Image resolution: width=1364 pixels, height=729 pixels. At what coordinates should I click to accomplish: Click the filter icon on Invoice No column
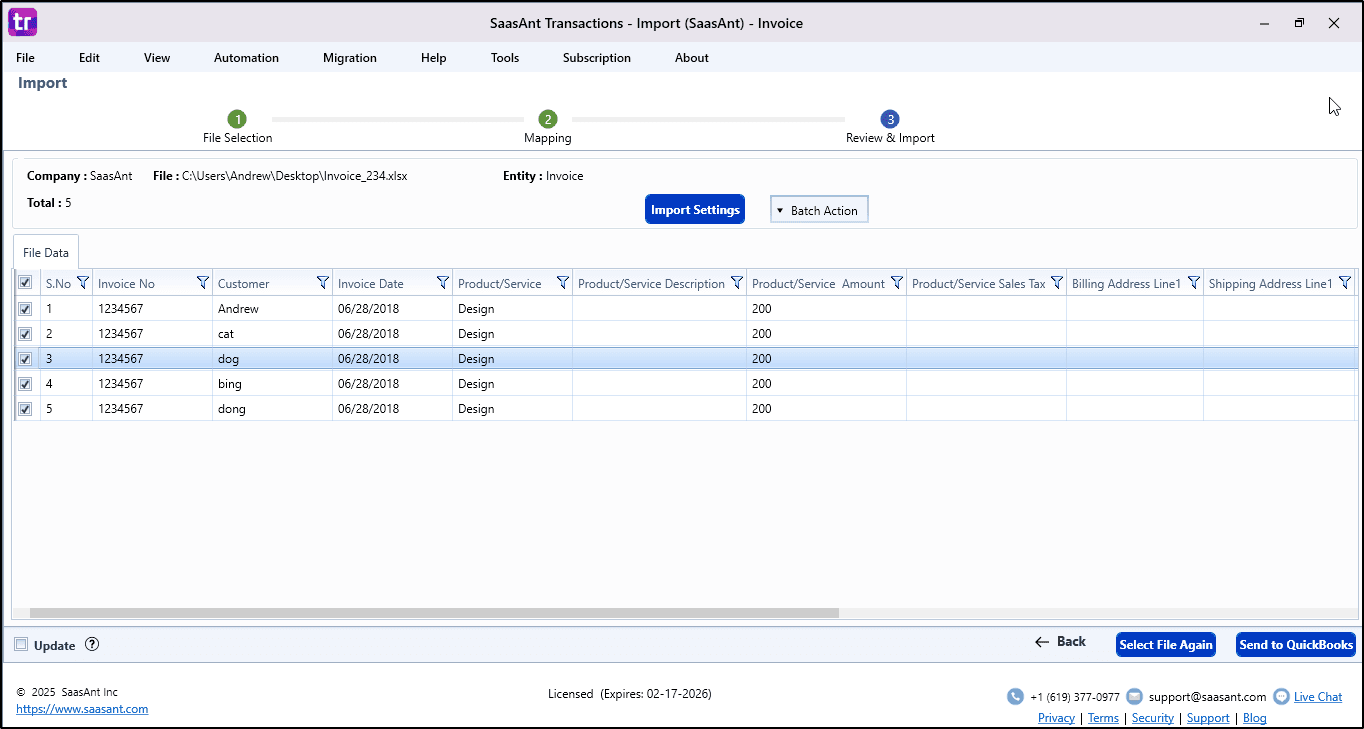[x=203, y=283]
